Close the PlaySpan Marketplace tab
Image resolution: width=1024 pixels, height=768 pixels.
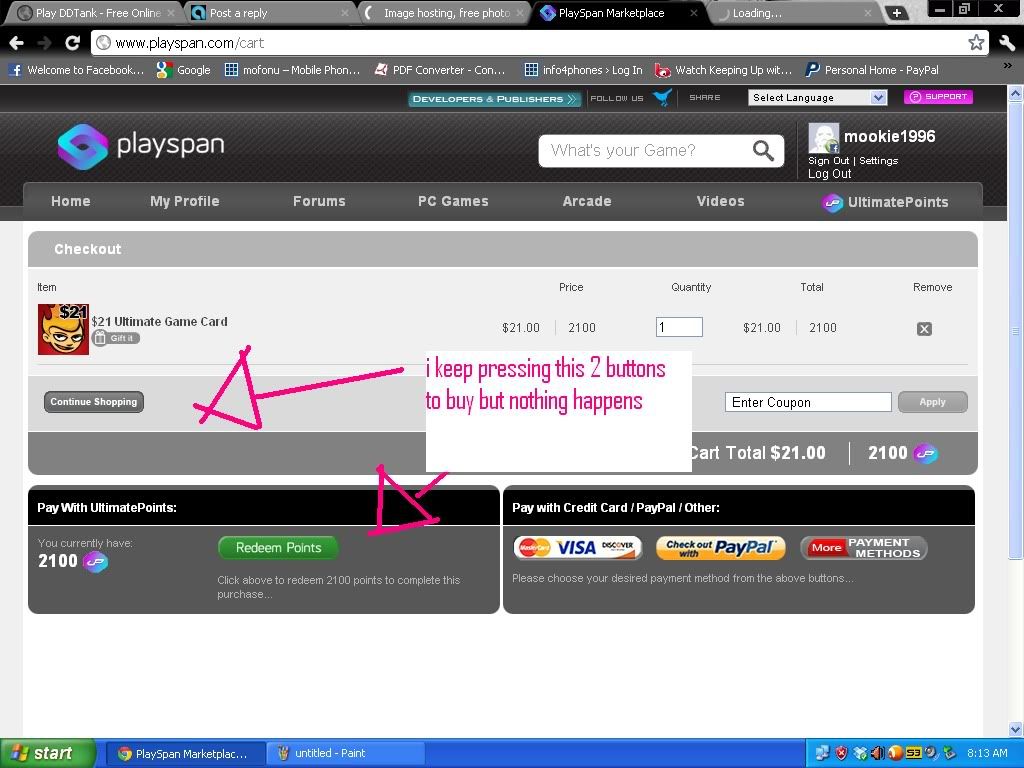click(694, 13)
